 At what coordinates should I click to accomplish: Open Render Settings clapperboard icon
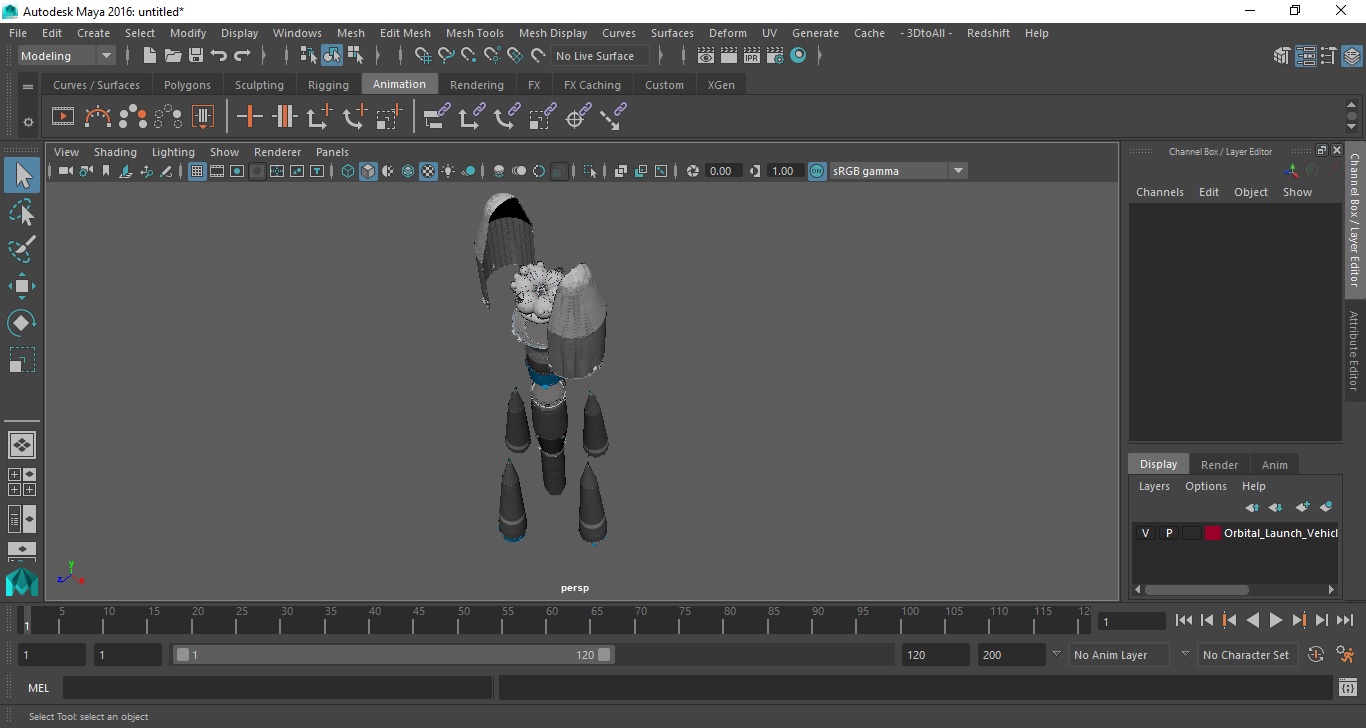pyautogui.click(x=776, y=56)
